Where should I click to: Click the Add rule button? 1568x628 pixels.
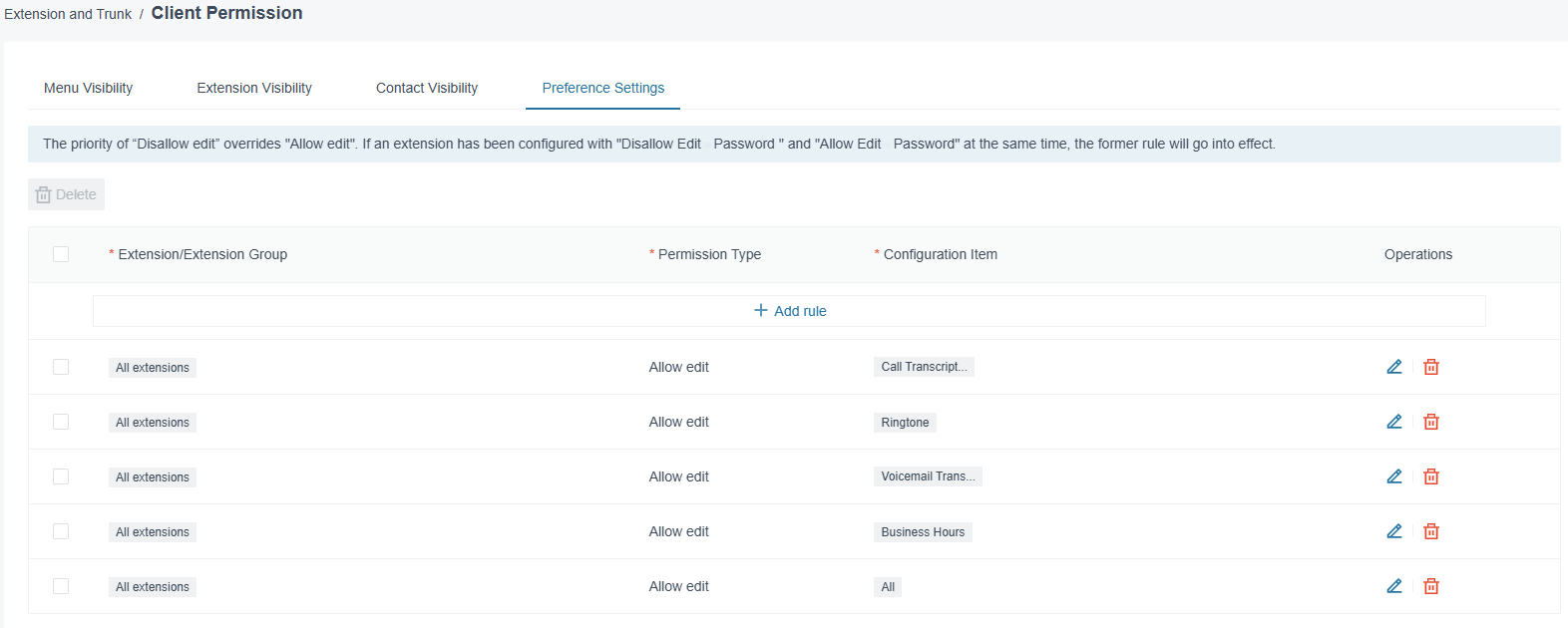tap(789, 311)
